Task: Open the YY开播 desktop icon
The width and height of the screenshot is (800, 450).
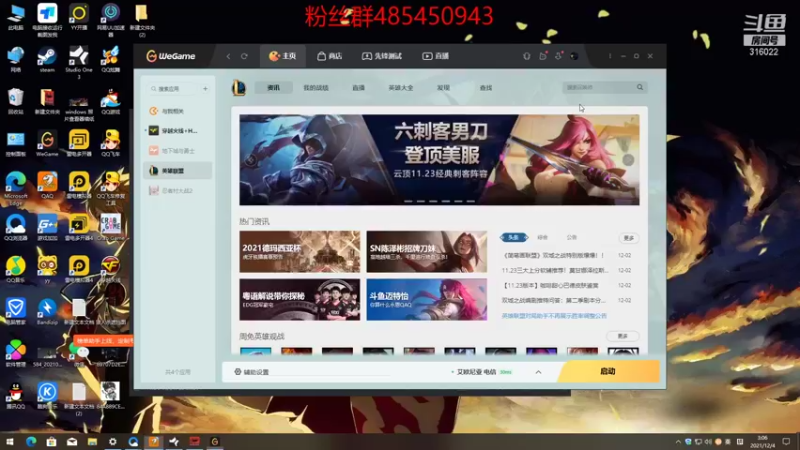Action: [x=79, y=17]
